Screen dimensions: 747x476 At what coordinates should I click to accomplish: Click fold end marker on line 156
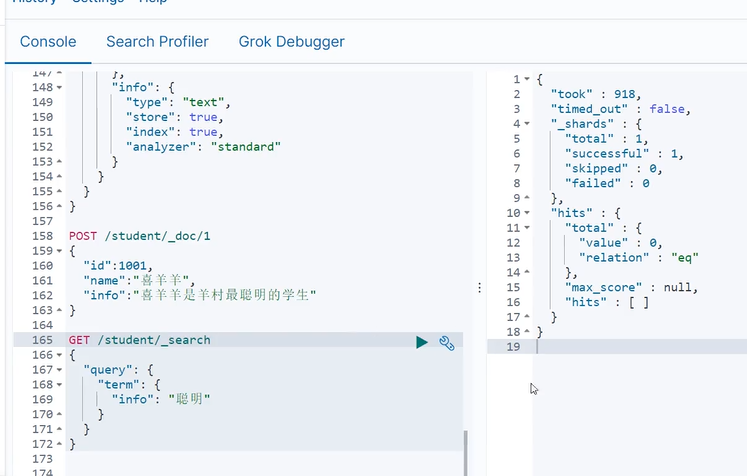tap(60, 206)
